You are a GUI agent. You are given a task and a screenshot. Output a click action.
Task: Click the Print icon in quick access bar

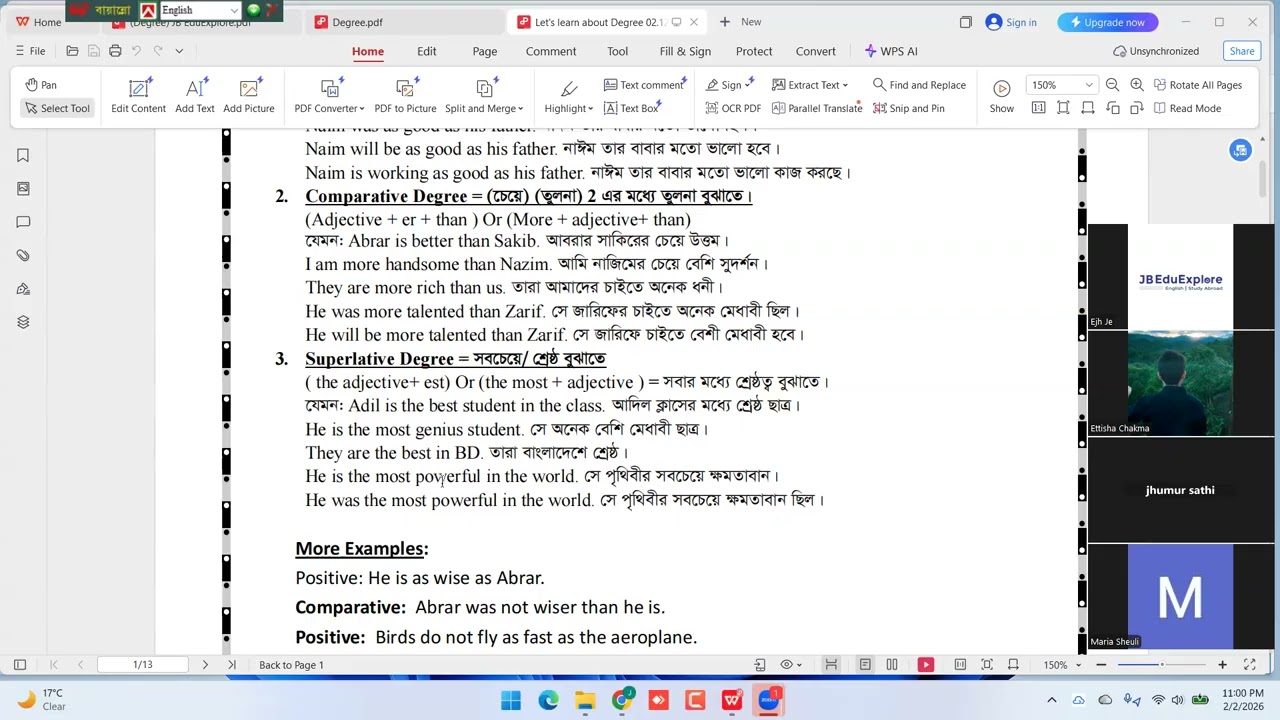pos(115,51)
